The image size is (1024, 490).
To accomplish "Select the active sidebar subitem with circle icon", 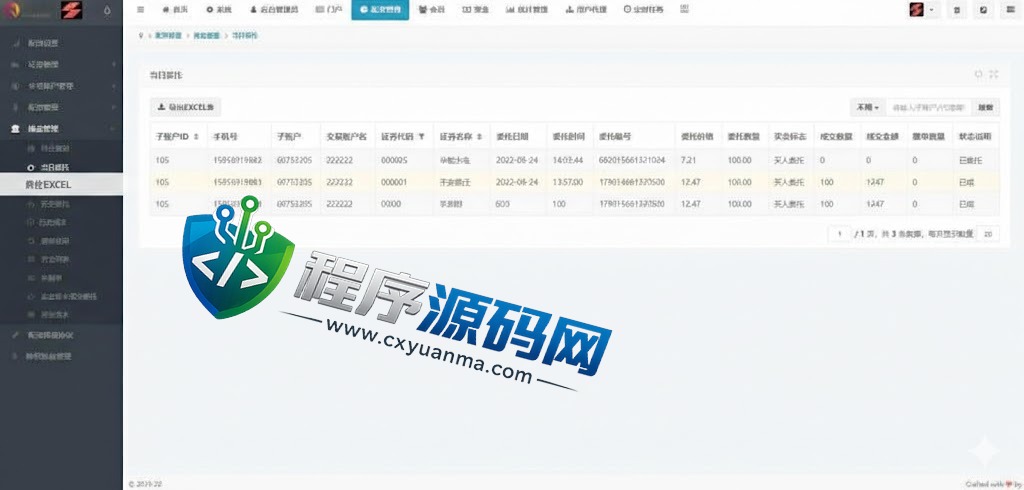I will (x=61, y=167).
